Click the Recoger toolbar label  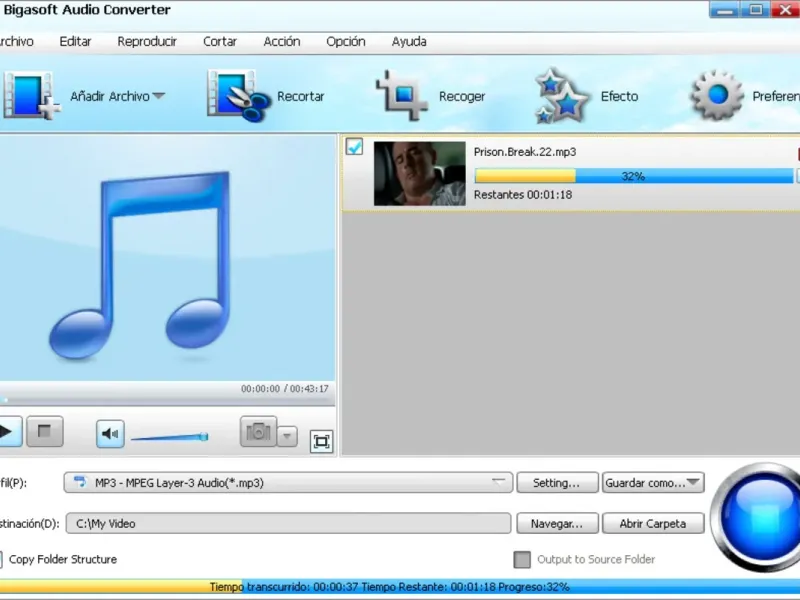click(x=462, y=96)
